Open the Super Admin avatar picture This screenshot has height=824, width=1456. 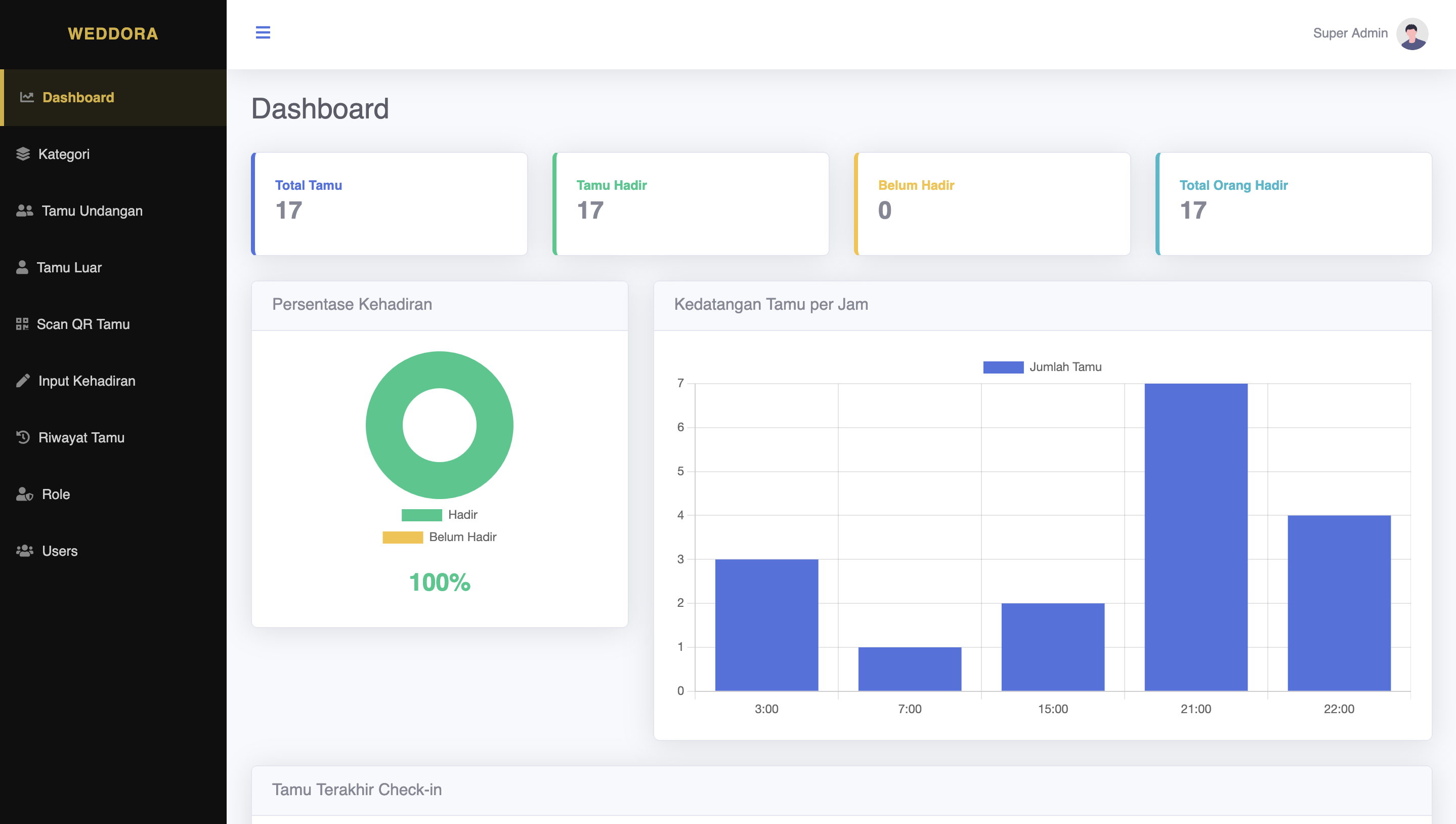1412,33
